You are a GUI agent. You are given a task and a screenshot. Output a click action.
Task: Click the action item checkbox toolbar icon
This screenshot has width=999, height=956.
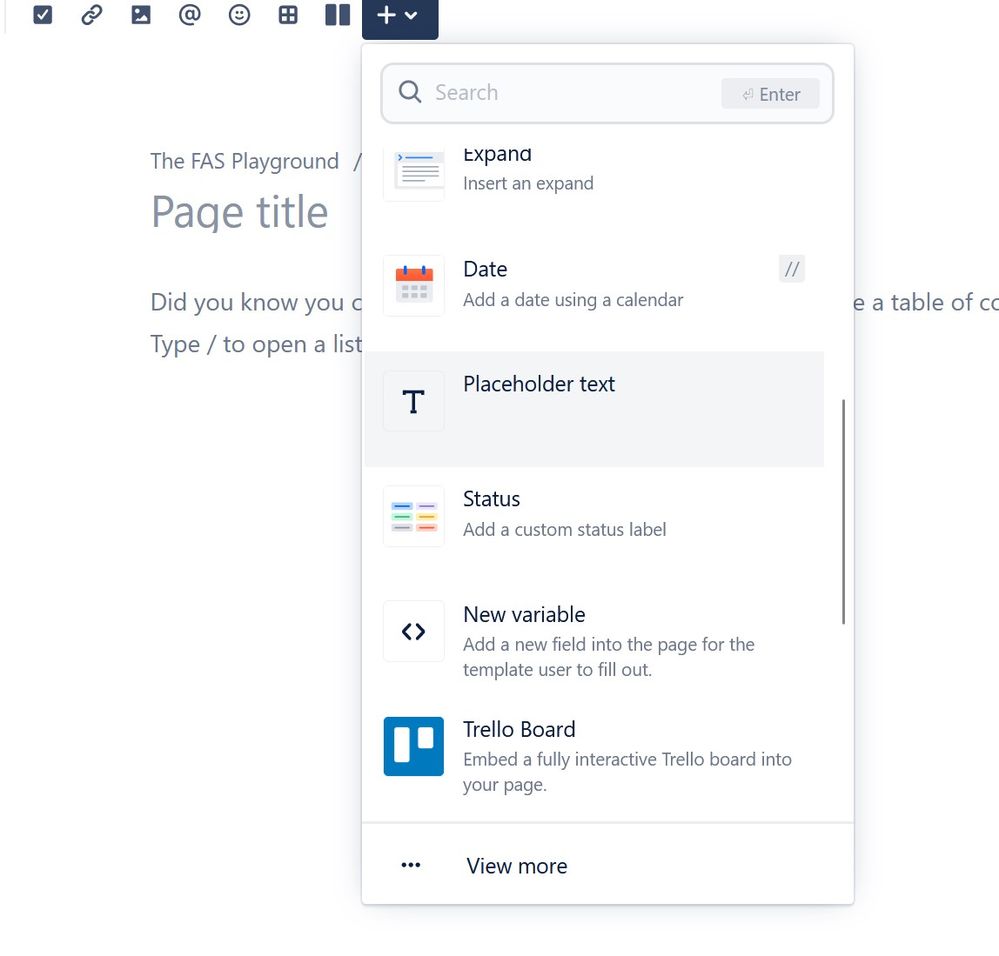pyautogui.click(x=42, y=14)
